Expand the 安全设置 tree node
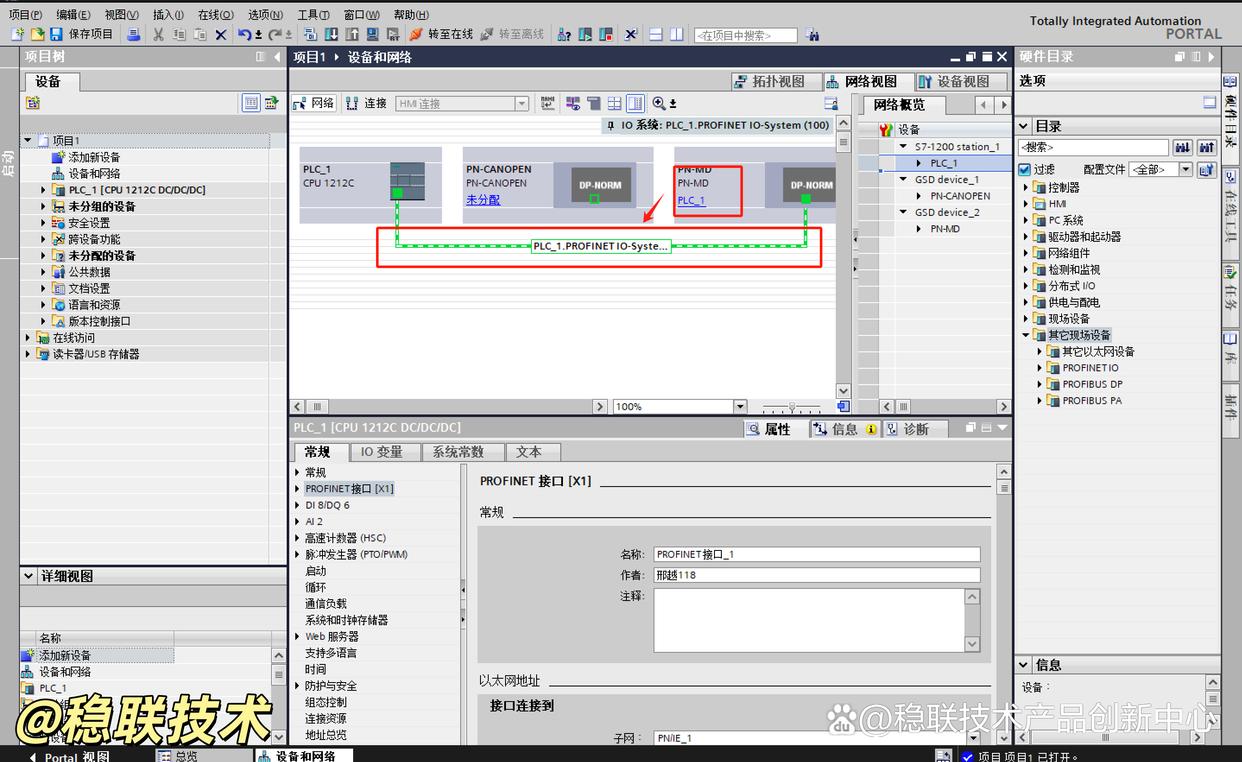1242x762 pixels. pyautogui.click(x=44, y=223)
